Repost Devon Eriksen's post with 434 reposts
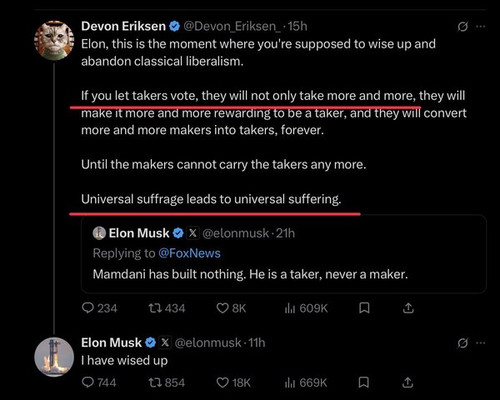This screenshot has height=400, width=500. [x=166, y=308]
